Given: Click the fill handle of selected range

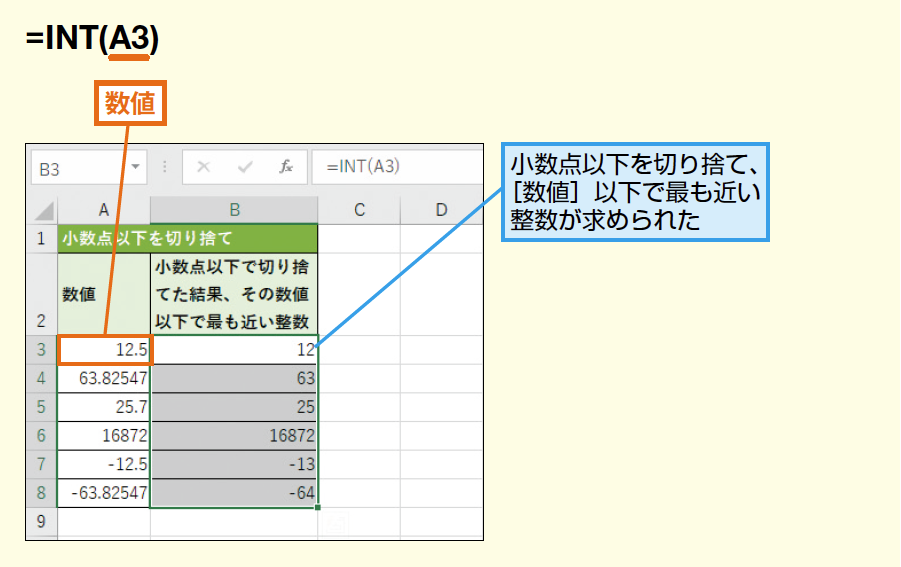Looking at the screenshot, I should 318,508.
